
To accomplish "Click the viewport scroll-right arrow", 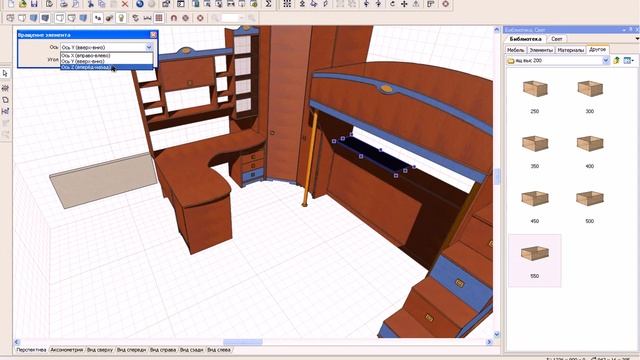I will (489, 342).
